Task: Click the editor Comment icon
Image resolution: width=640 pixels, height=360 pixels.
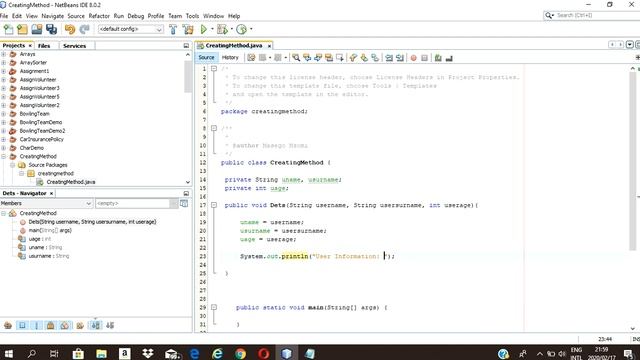Action: point(438,58)
